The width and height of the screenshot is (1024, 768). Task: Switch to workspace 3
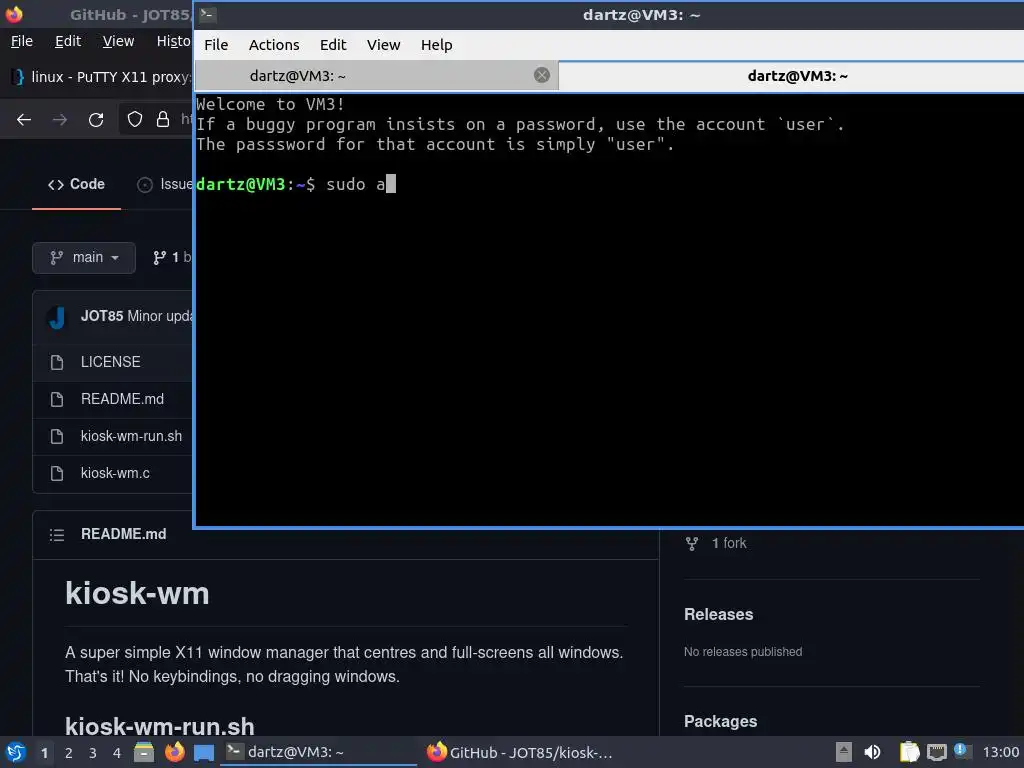(x=93, y=753)
